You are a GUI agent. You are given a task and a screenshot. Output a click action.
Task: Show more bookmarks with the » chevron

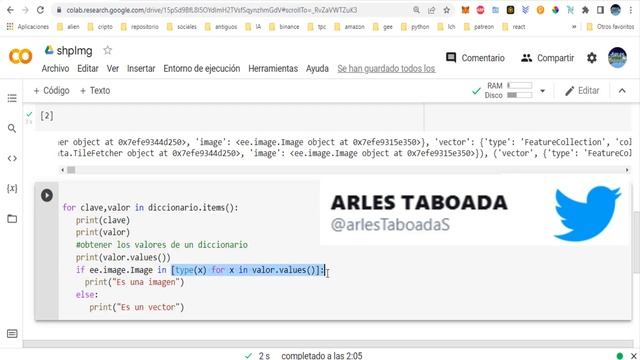pos(574,27)
